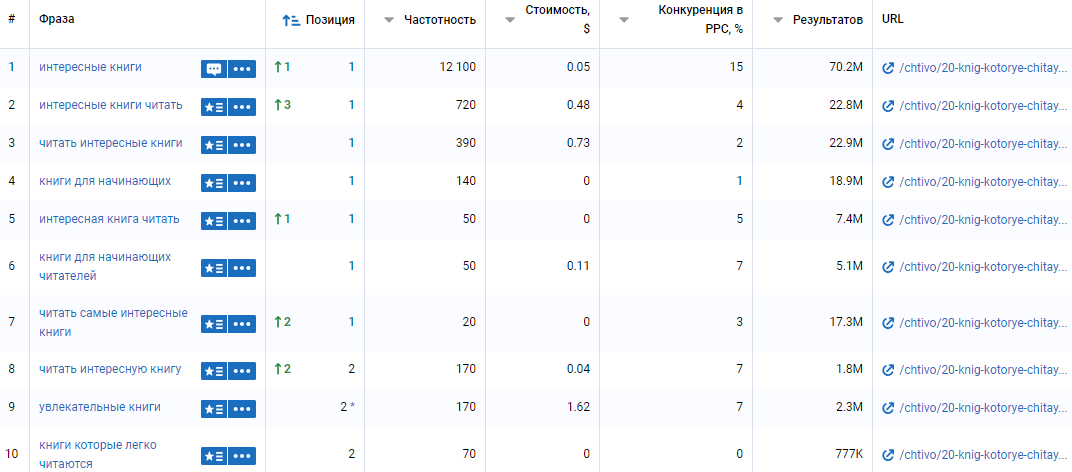Open the keyword 'читать самые интересные книги'
The image size is (1072, 472).
(113, 322)
